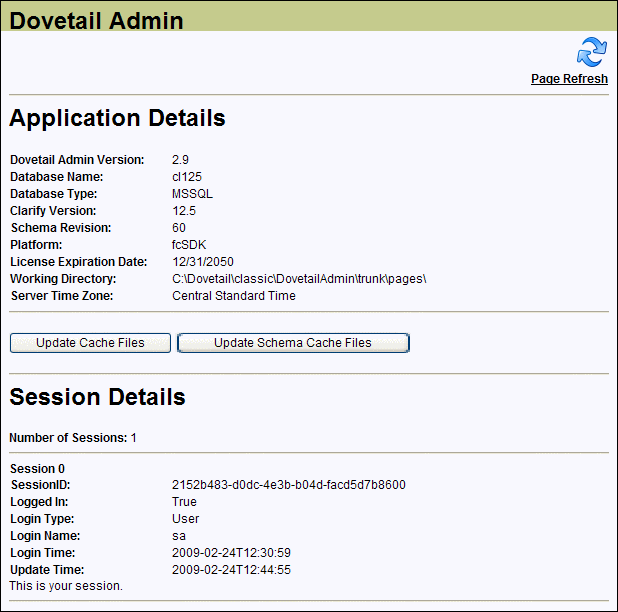Click the Number of Sessions: 1 line
Viewport: 618px width, 612px height.
[x=73, y=438]
